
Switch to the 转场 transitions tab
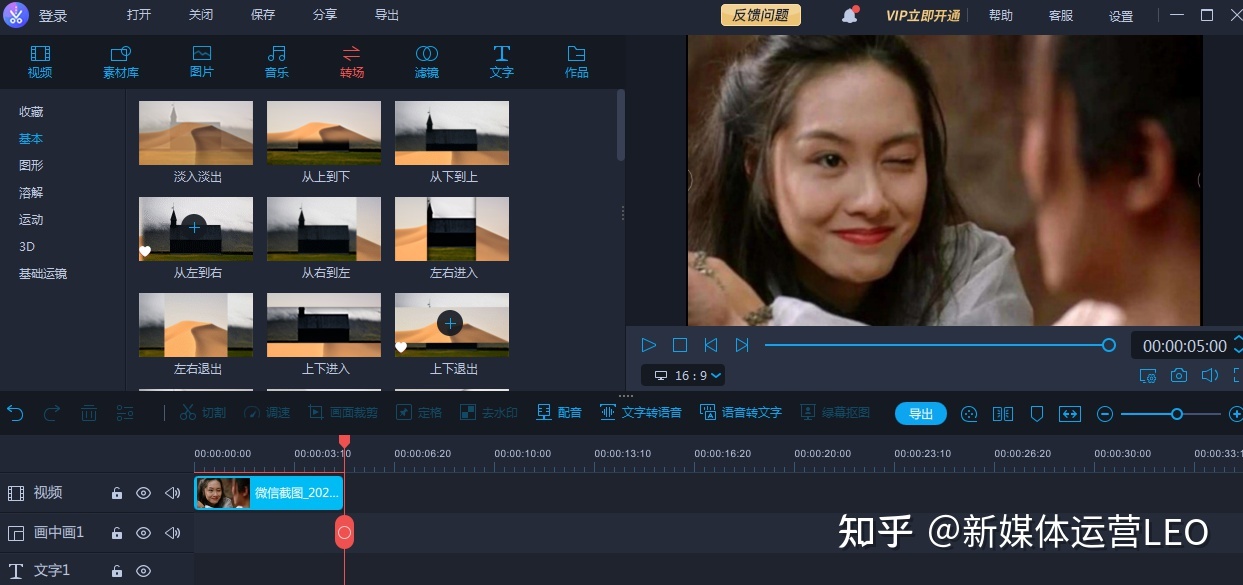point(351,60)
